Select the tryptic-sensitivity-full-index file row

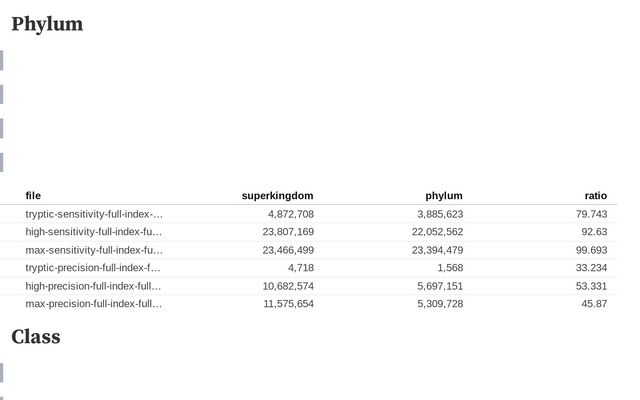(94, 214)
